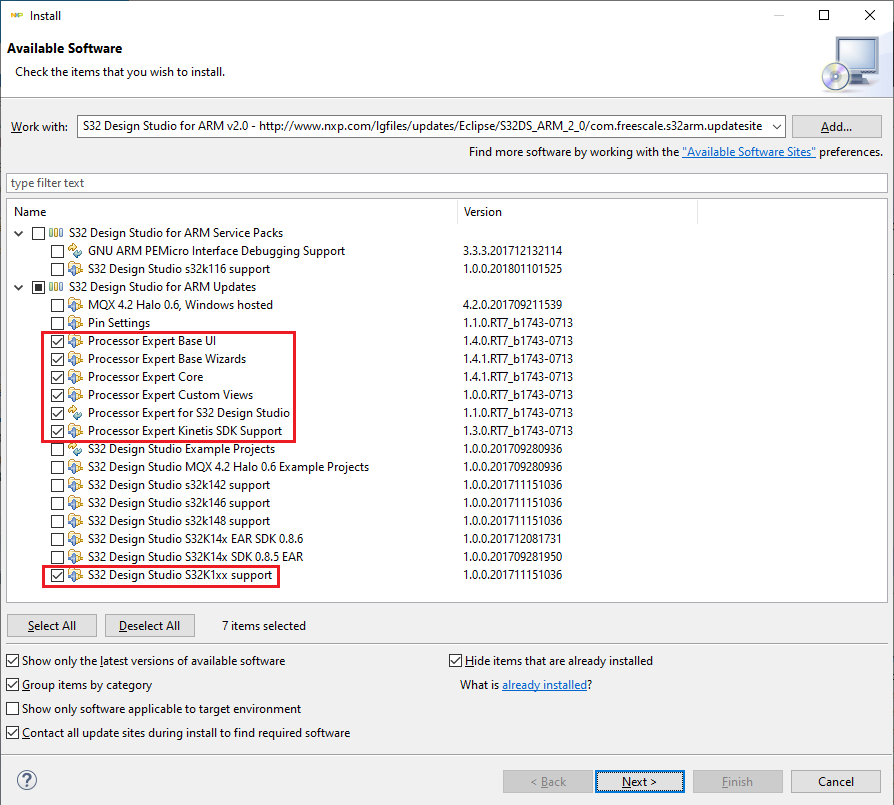894x805 pixels.
Task: Click the icon next to S32 Design Studio Example Projects
Action: pos(75,449)
